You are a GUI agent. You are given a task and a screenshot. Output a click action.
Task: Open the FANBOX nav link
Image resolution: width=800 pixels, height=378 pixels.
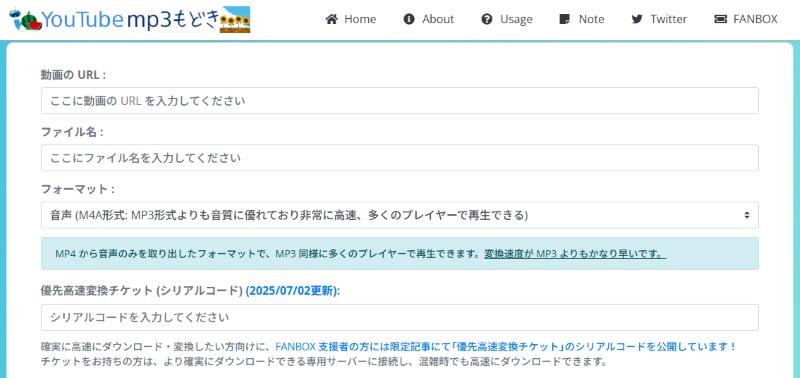point(746,19)
